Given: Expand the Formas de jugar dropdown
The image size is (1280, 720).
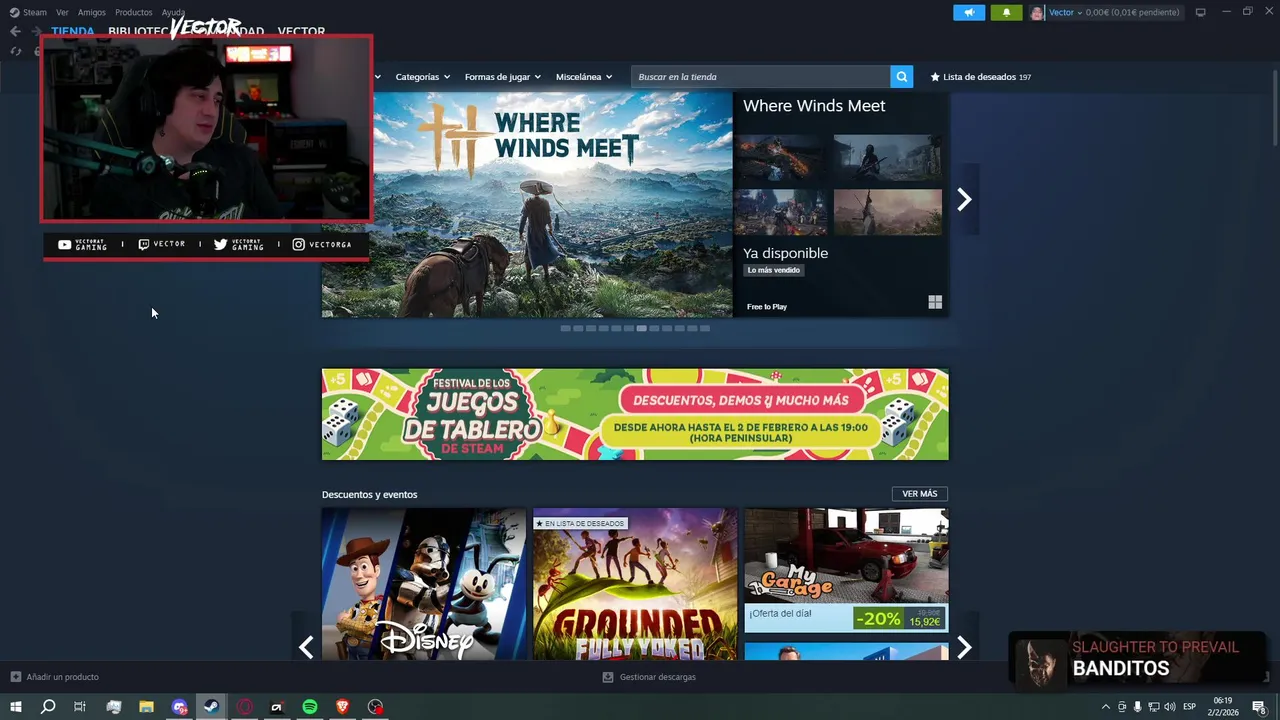Looking at the screenshot, I should (x=502, y=77).
